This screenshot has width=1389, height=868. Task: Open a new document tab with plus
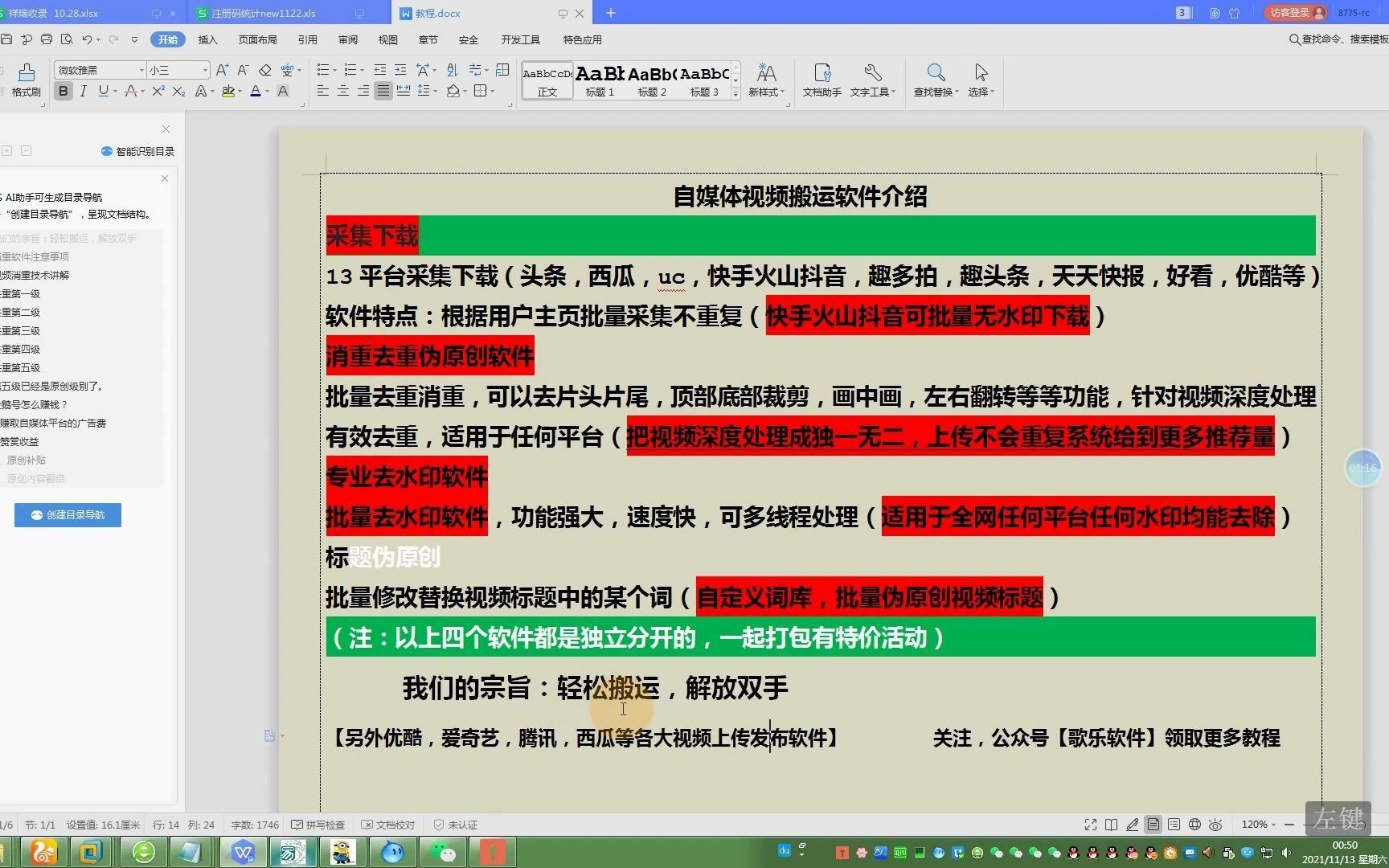click(611, 13)
